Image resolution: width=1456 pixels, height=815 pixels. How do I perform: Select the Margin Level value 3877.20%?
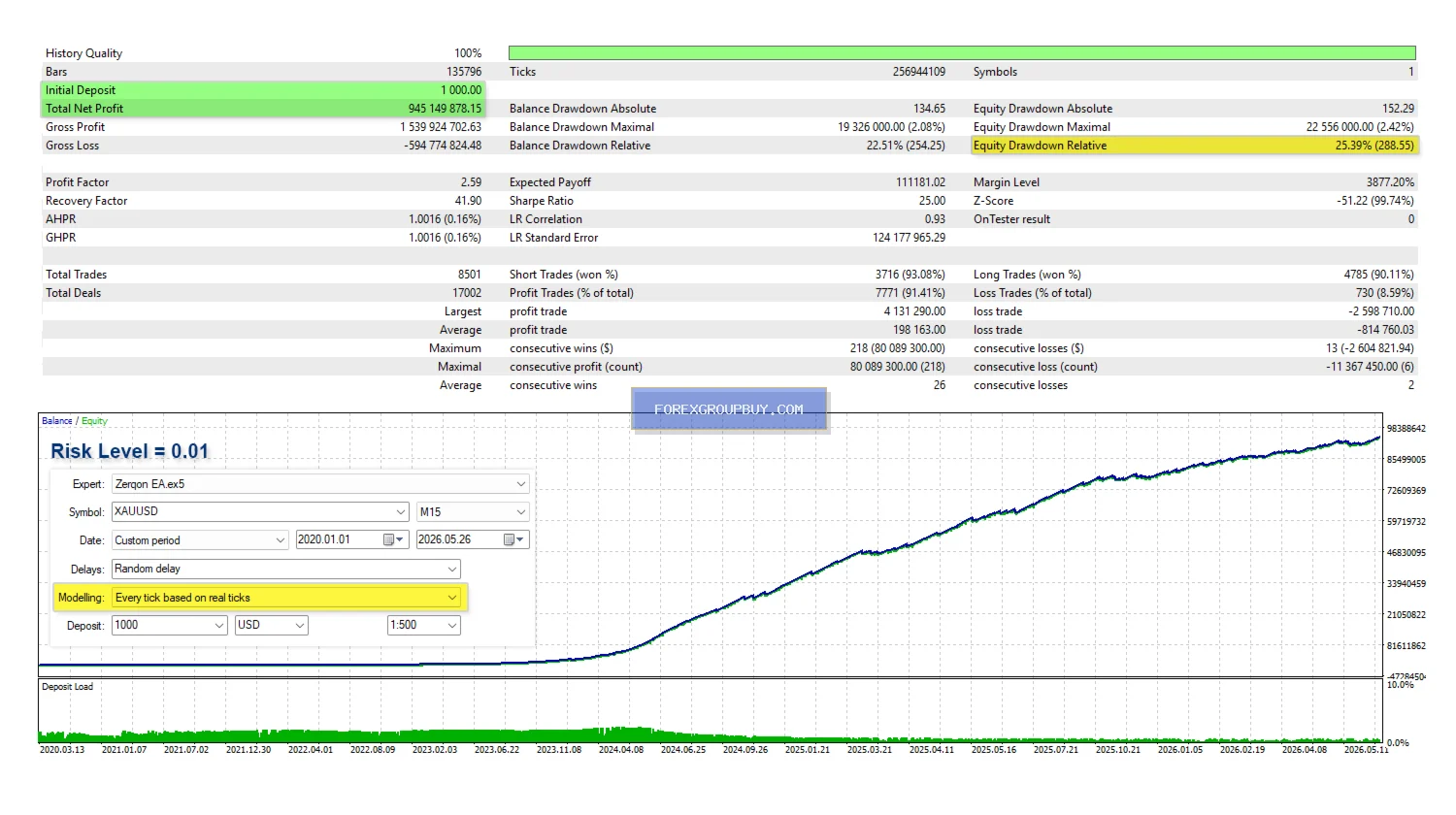pyautogui.click(x=1390, y=182)
